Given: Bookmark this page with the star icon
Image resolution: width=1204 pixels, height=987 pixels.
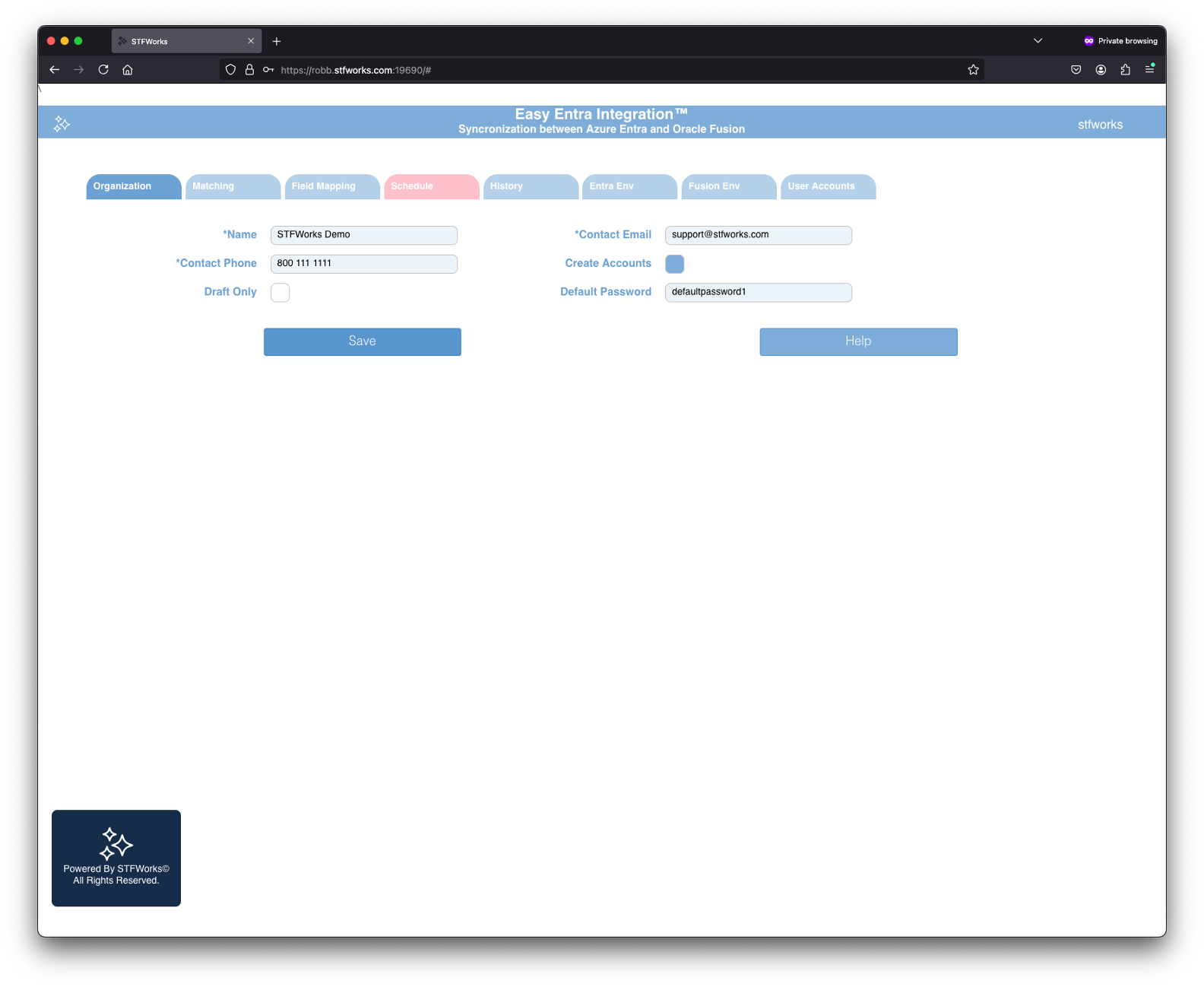Looking at the screenshot, I should (x=973, y=70).
